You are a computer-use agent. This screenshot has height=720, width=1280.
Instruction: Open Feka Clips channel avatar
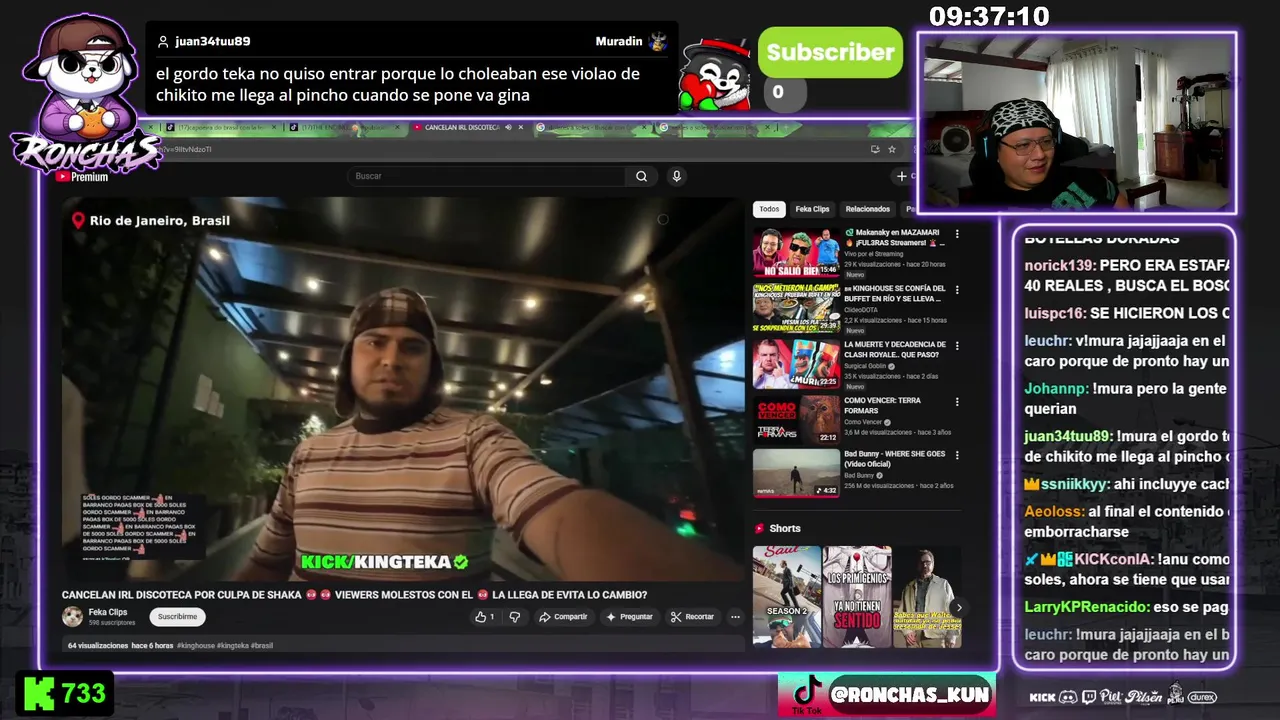tap(72, 617)
